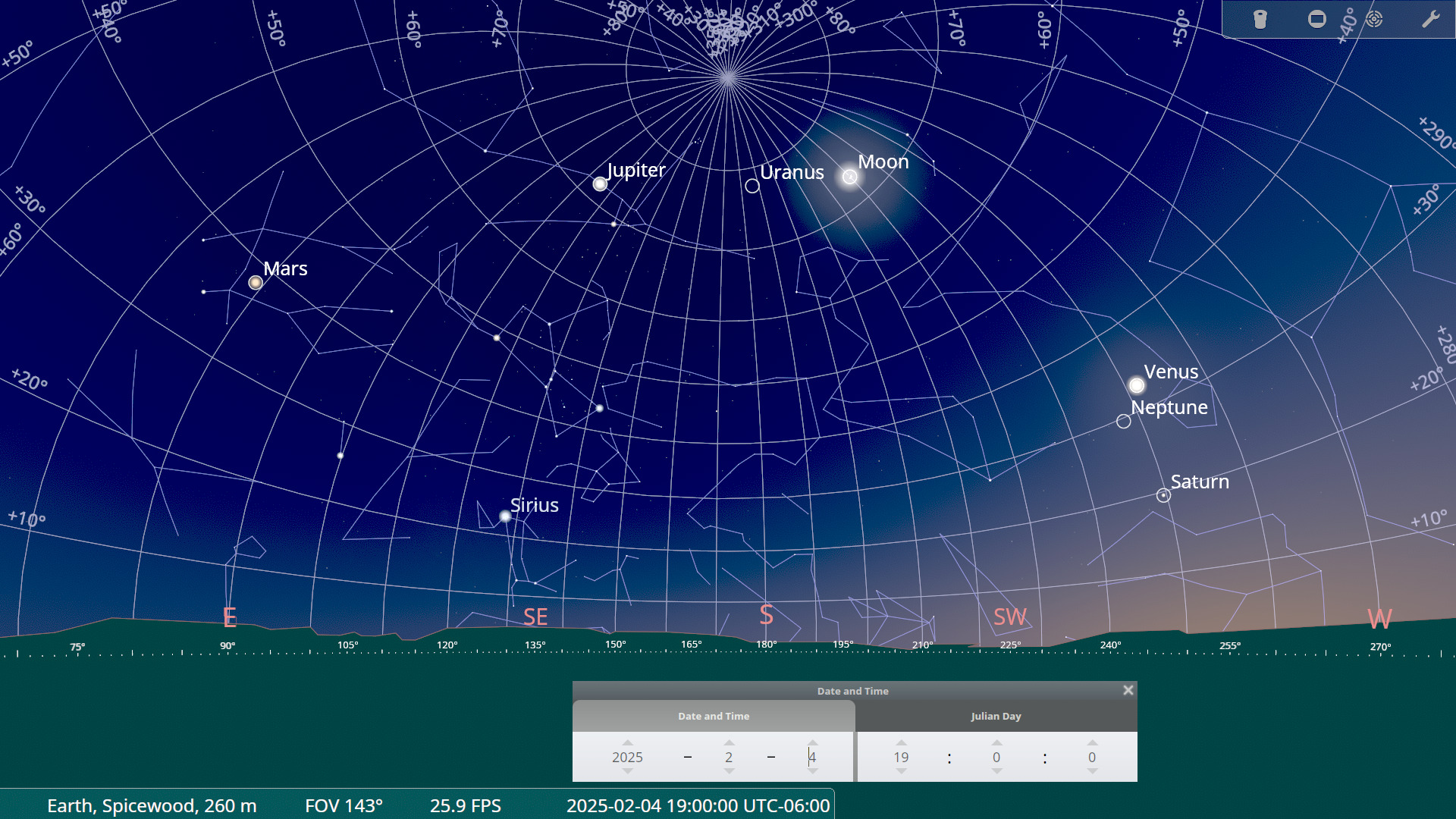Select the Date and Time tab
The height and width of the screenshot is (819, 1456).
coord(714,716)
